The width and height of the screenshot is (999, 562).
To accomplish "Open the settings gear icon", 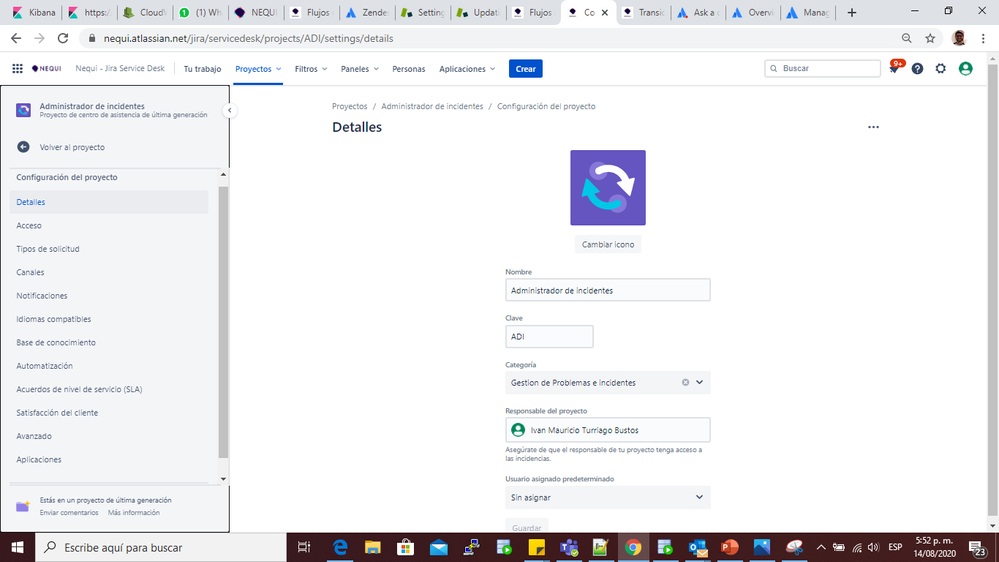I will pyautogui.click(x=941, y=69).
